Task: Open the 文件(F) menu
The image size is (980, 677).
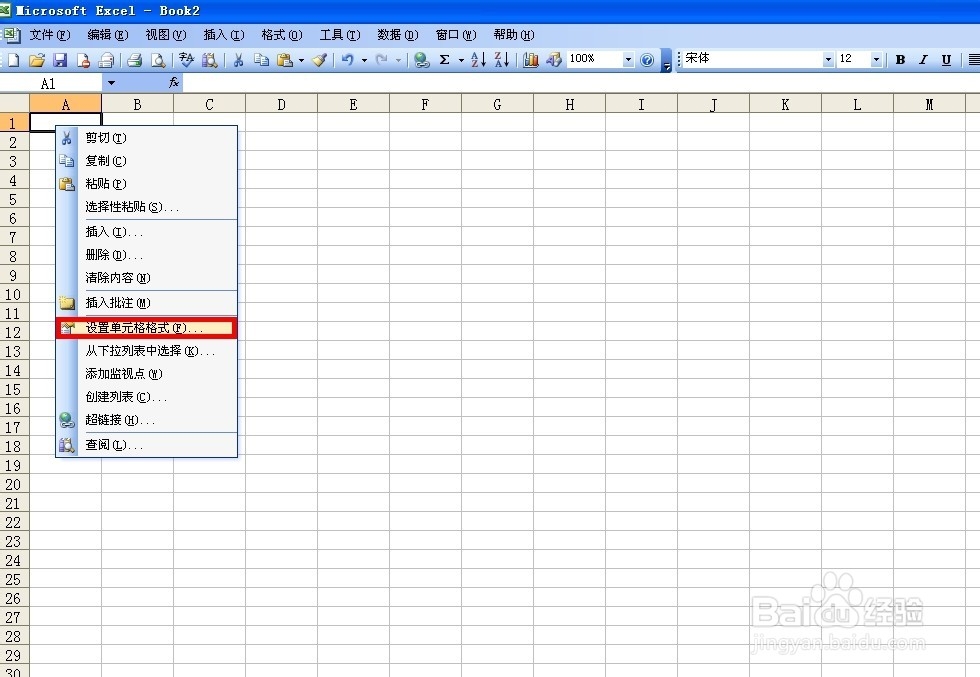Action: click(x=50, y=35)
